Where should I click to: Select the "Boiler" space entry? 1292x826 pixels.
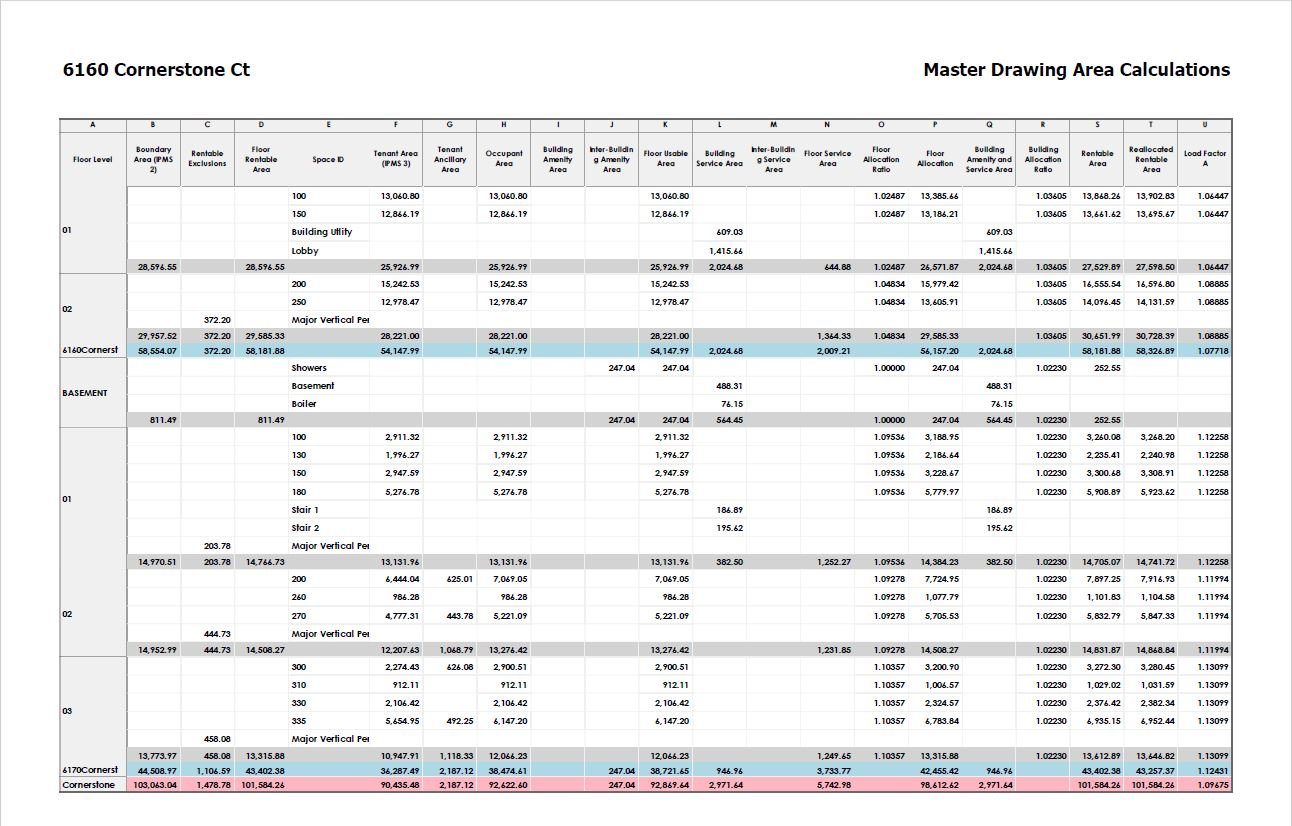(304, 404)
